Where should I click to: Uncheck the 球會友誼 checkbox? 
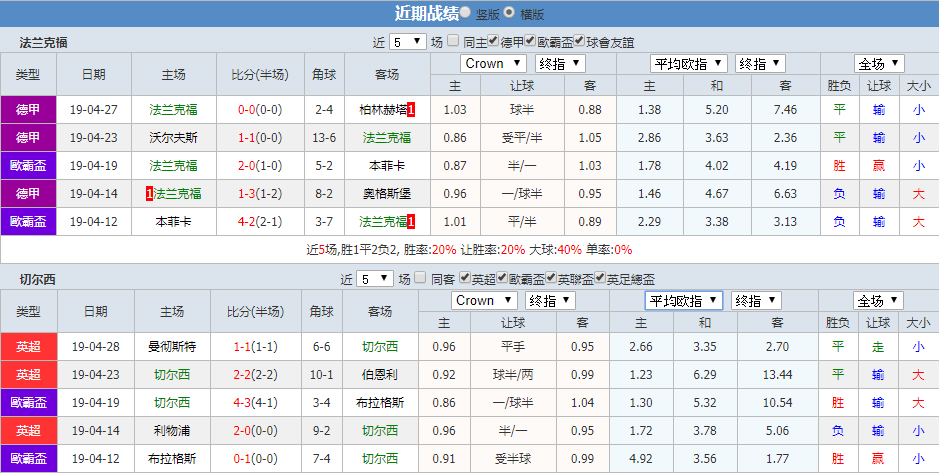pos(579,41)
